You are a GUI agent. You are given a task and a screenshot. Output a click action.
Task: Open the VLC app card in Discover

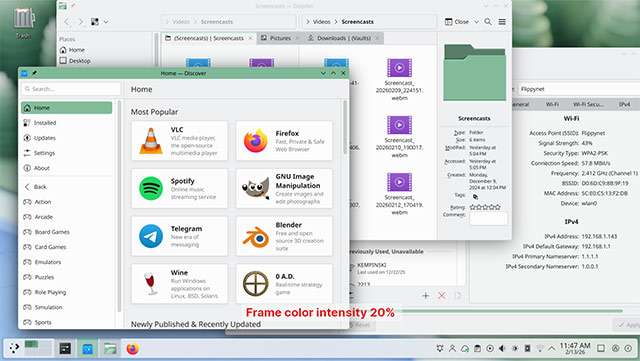(x=179, y=141)
